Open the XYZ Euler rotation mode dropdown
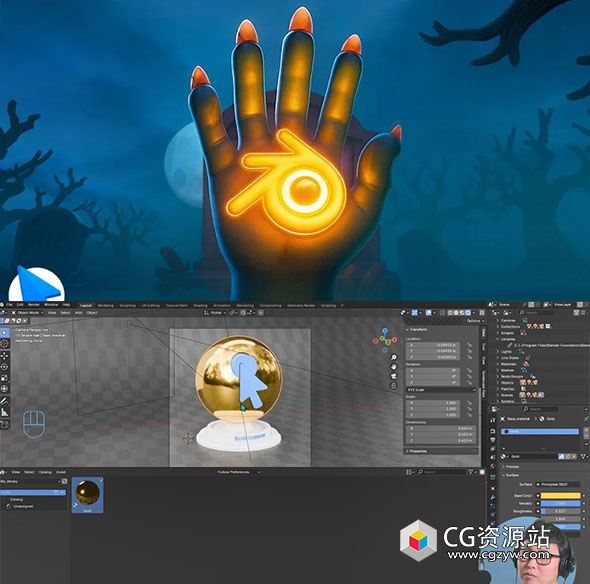 [441, 390]
